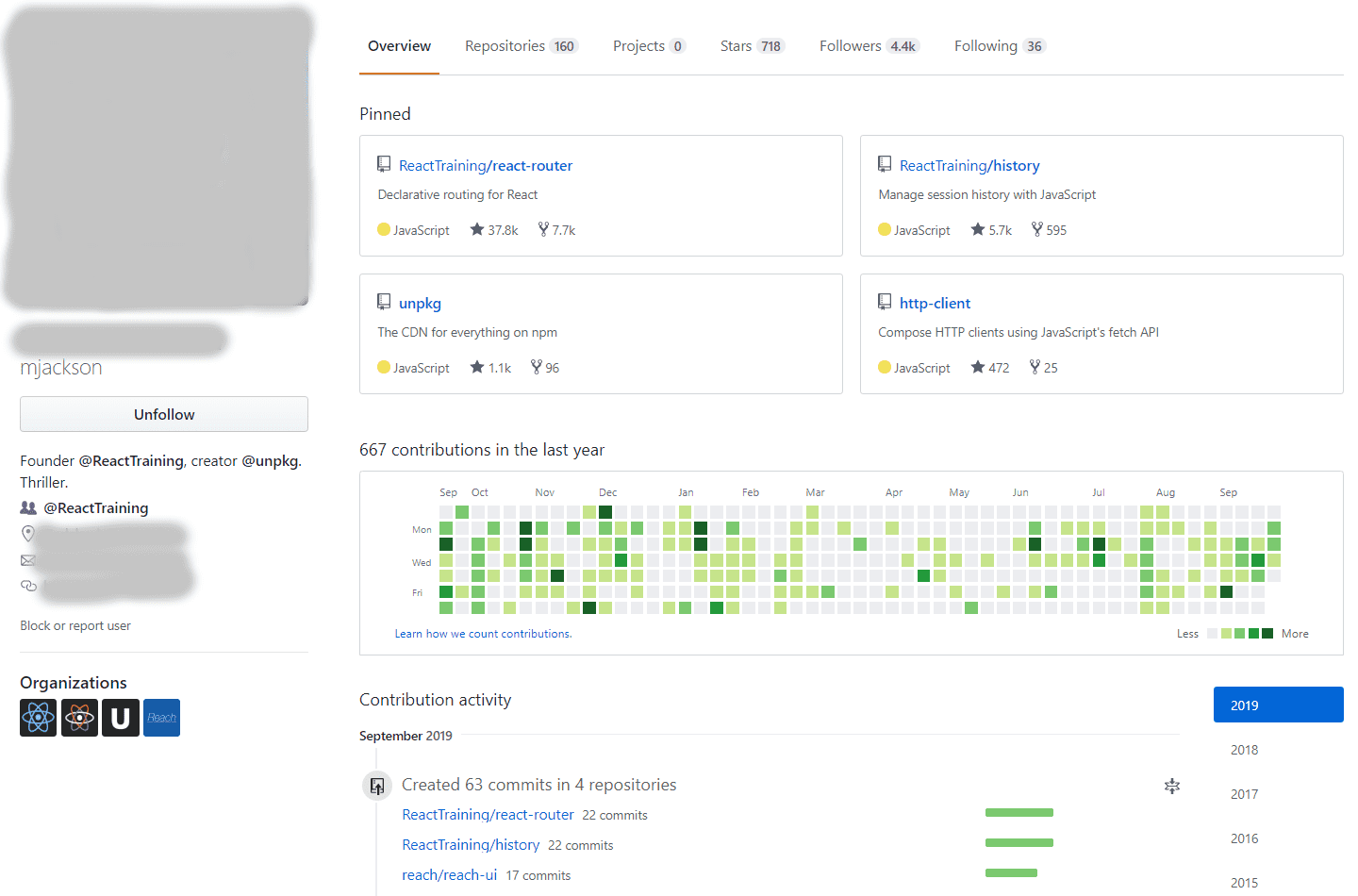The width and height of the screenshot is (1358, 896).
Task: Click the mjackson username text
Action: [x=61, y=368]
